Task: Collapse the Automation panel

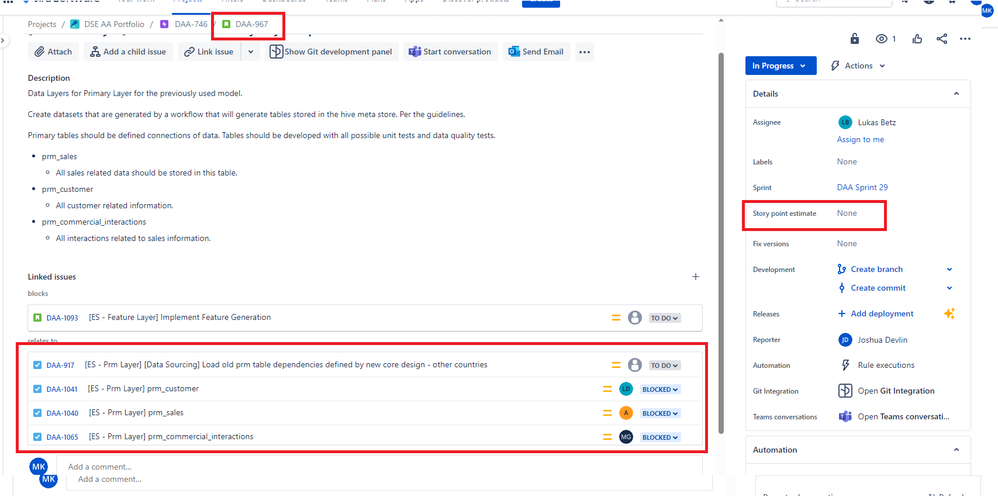Action: point(956,450)
